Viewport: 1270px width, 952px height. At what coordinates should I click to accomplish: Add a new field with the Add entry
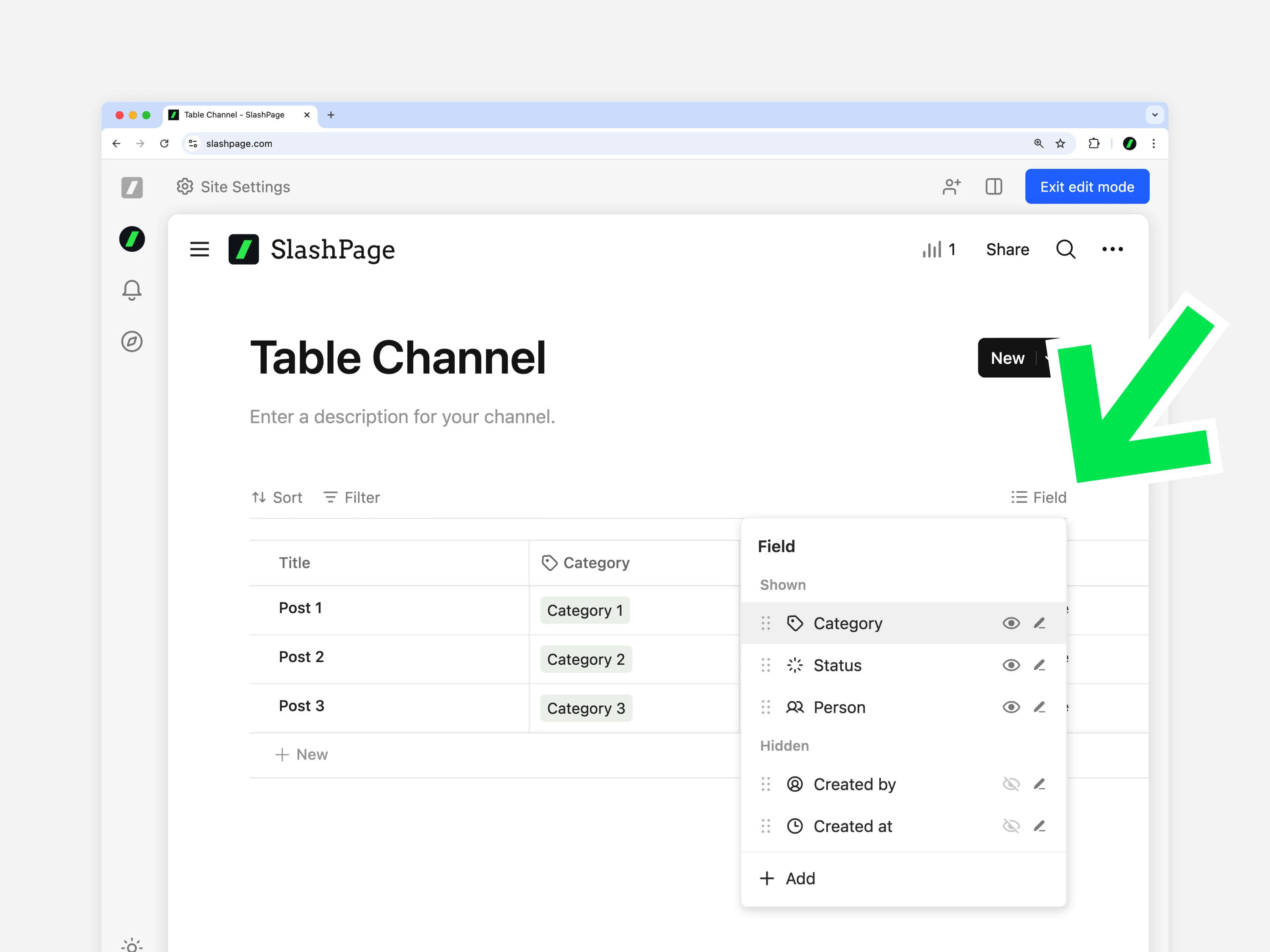tap(904, 878)
